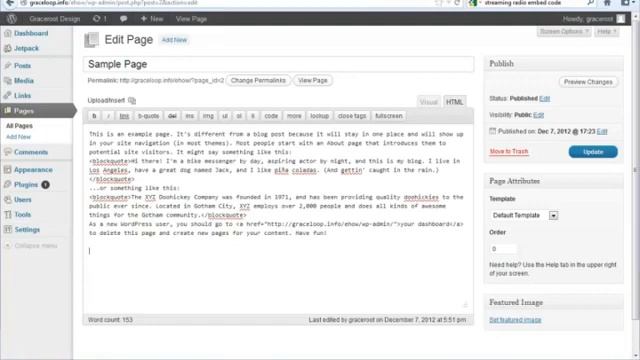Expand the Help tab
The height and width of the screenshot is (360, 640).
[x=606, y=32]
